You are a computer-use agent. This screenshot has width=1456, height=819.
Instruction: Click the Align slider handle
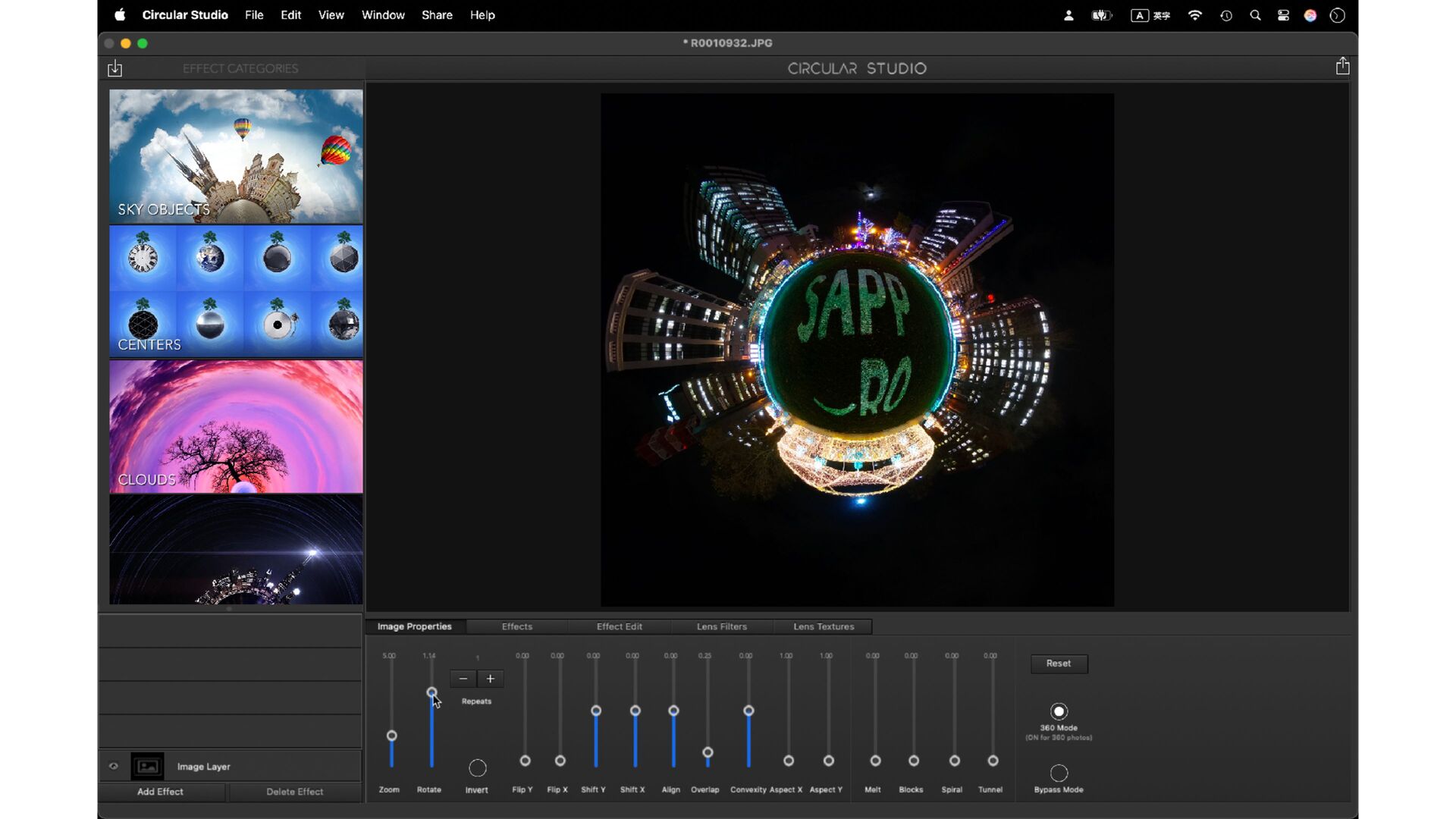(x=673, y=711)
